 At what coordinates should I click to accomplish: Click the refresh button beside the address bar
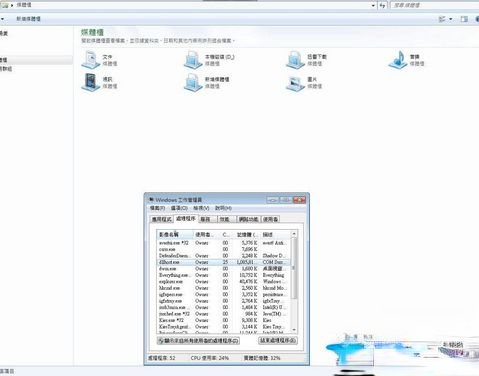coord(382,5)
